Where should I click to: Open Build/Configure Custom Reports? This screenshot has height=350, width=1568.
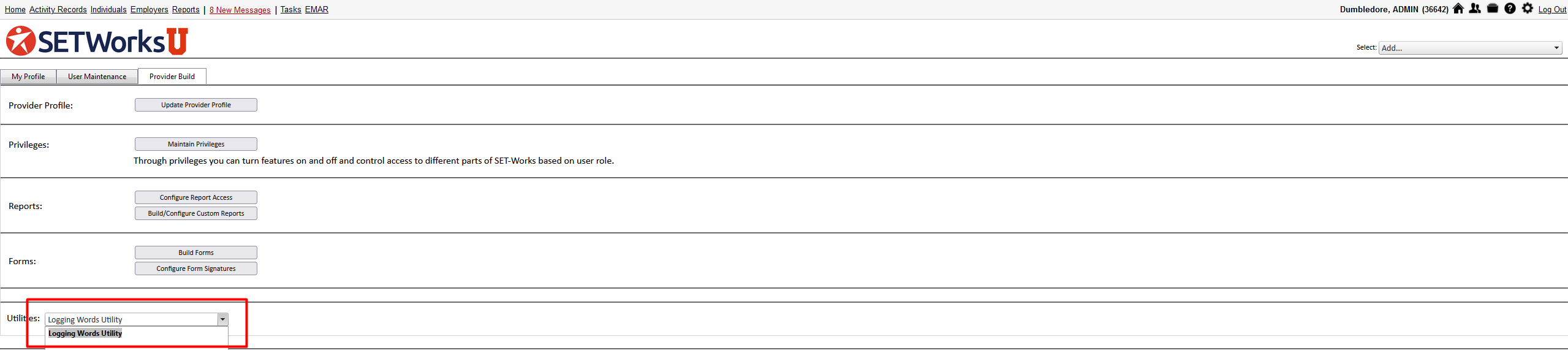pos(196,213)
